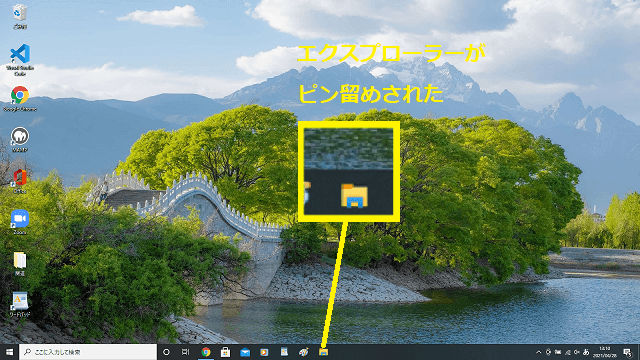
Task: Open the Paint icon on taskbar
Action: [304, 352]
